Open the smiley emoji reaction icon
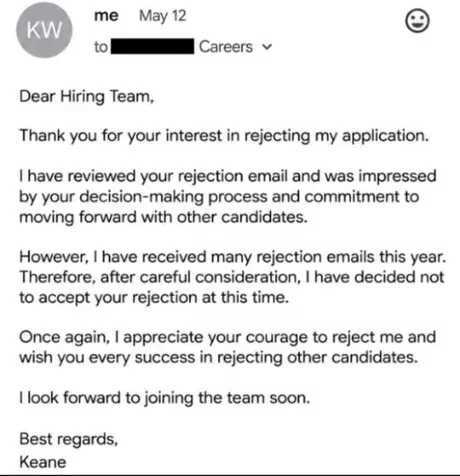This screenshot has height=476, width=460. 417,21
